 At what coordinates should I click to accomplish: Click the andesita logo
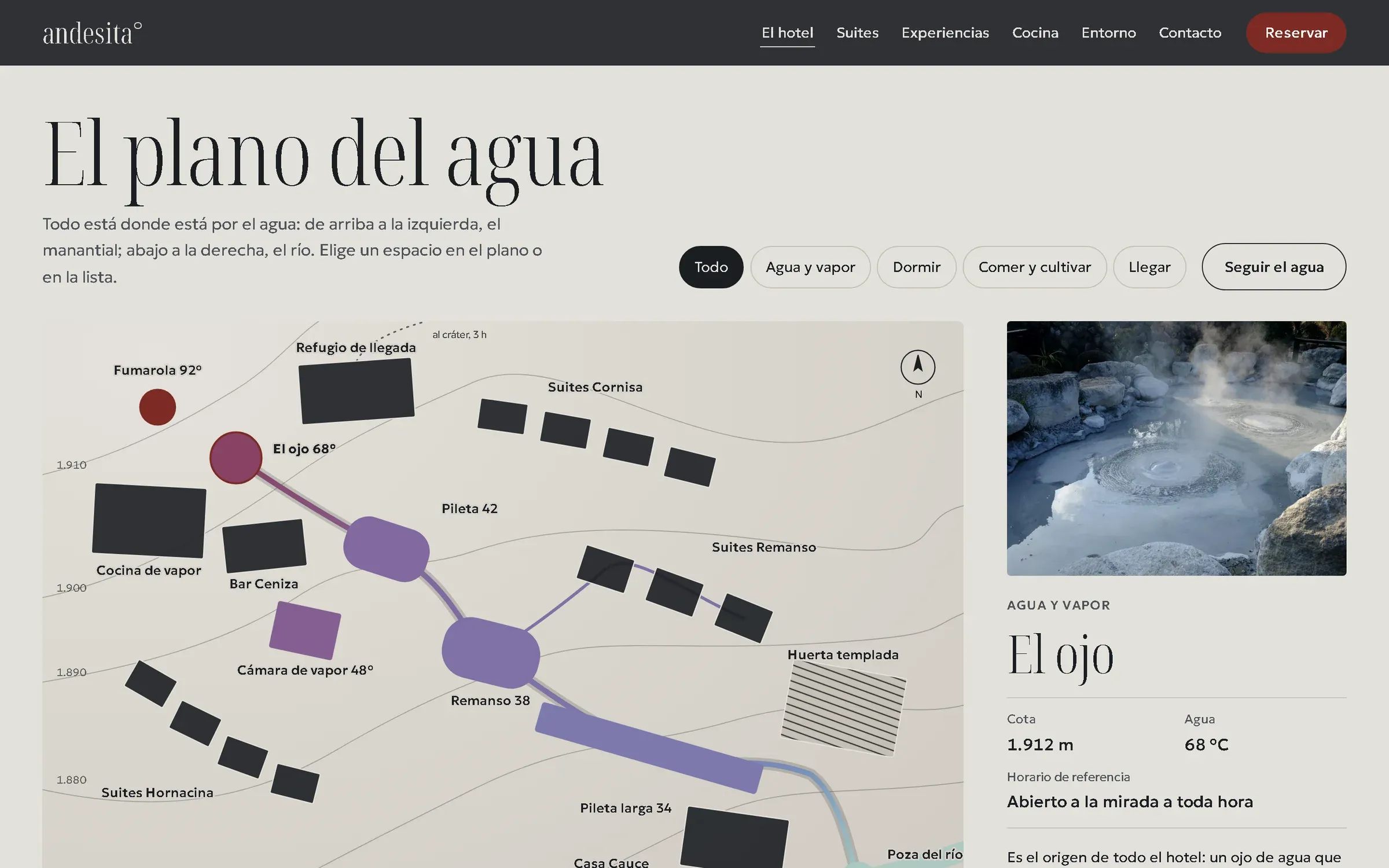pos(92,33)
